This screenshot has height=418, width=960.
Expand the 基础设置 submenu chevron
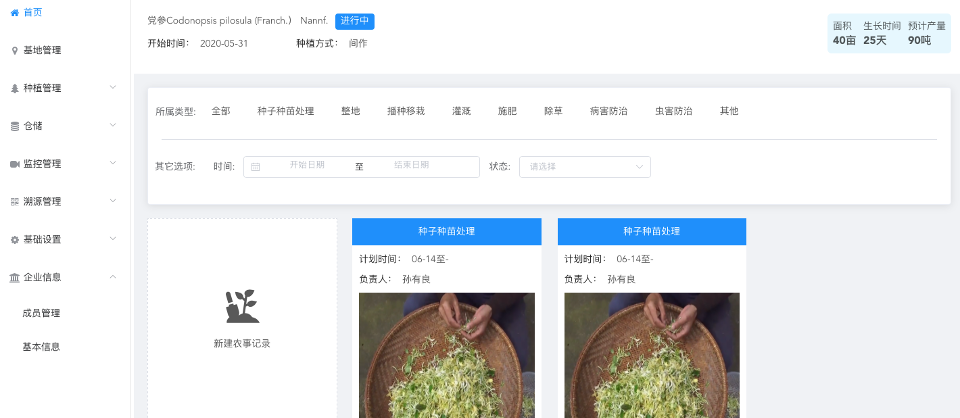pyautogui.click(x=113, y=239)
